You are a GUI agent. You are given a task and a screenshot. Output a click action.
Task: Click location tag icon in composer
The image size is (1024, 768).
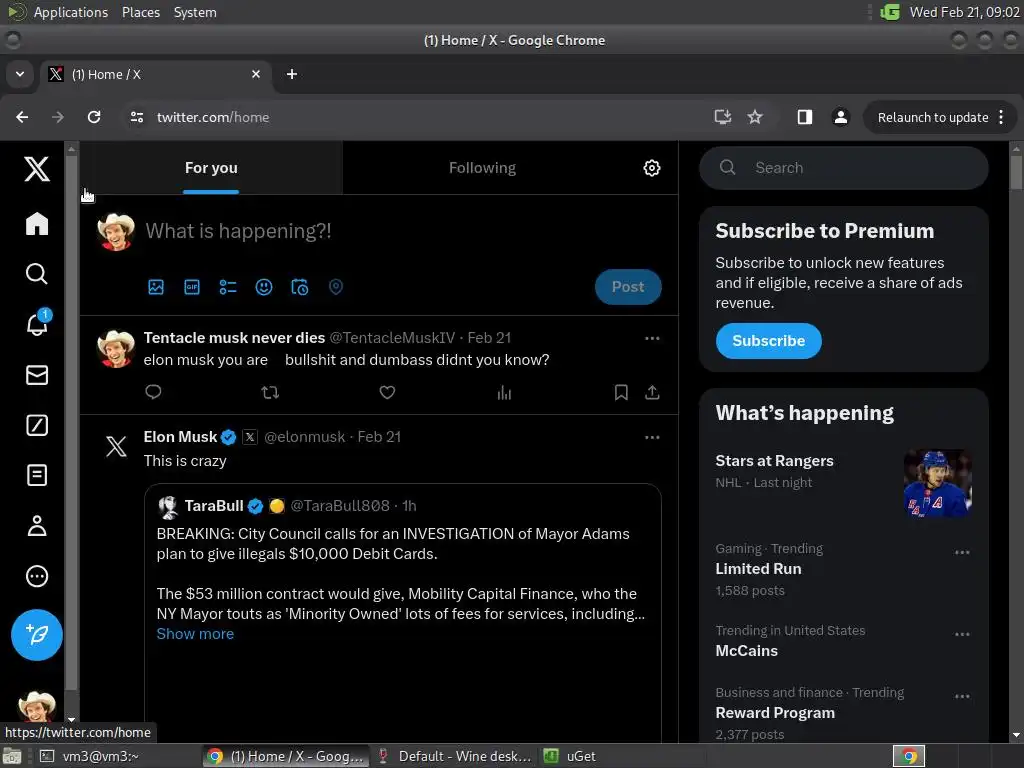coord(336,287)
